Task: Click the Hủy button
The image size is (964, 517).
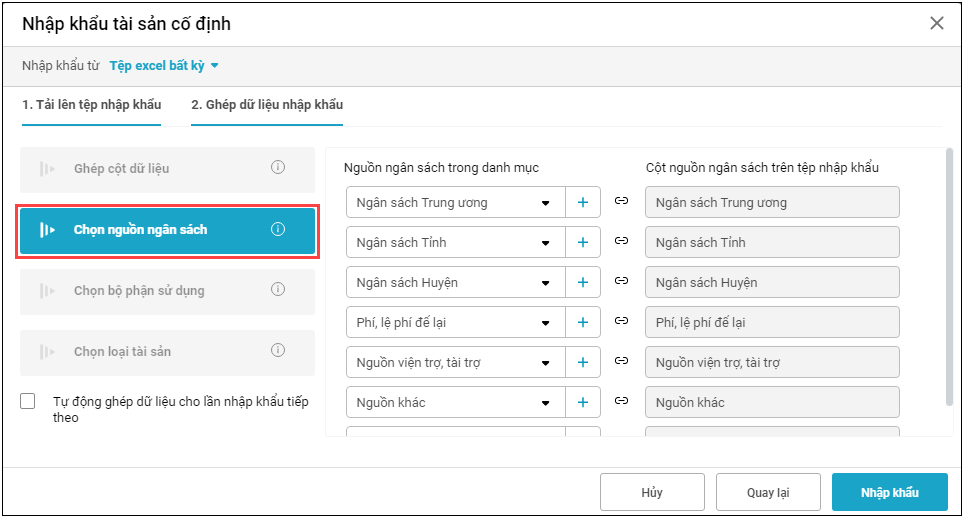Action: coord(651,492)
